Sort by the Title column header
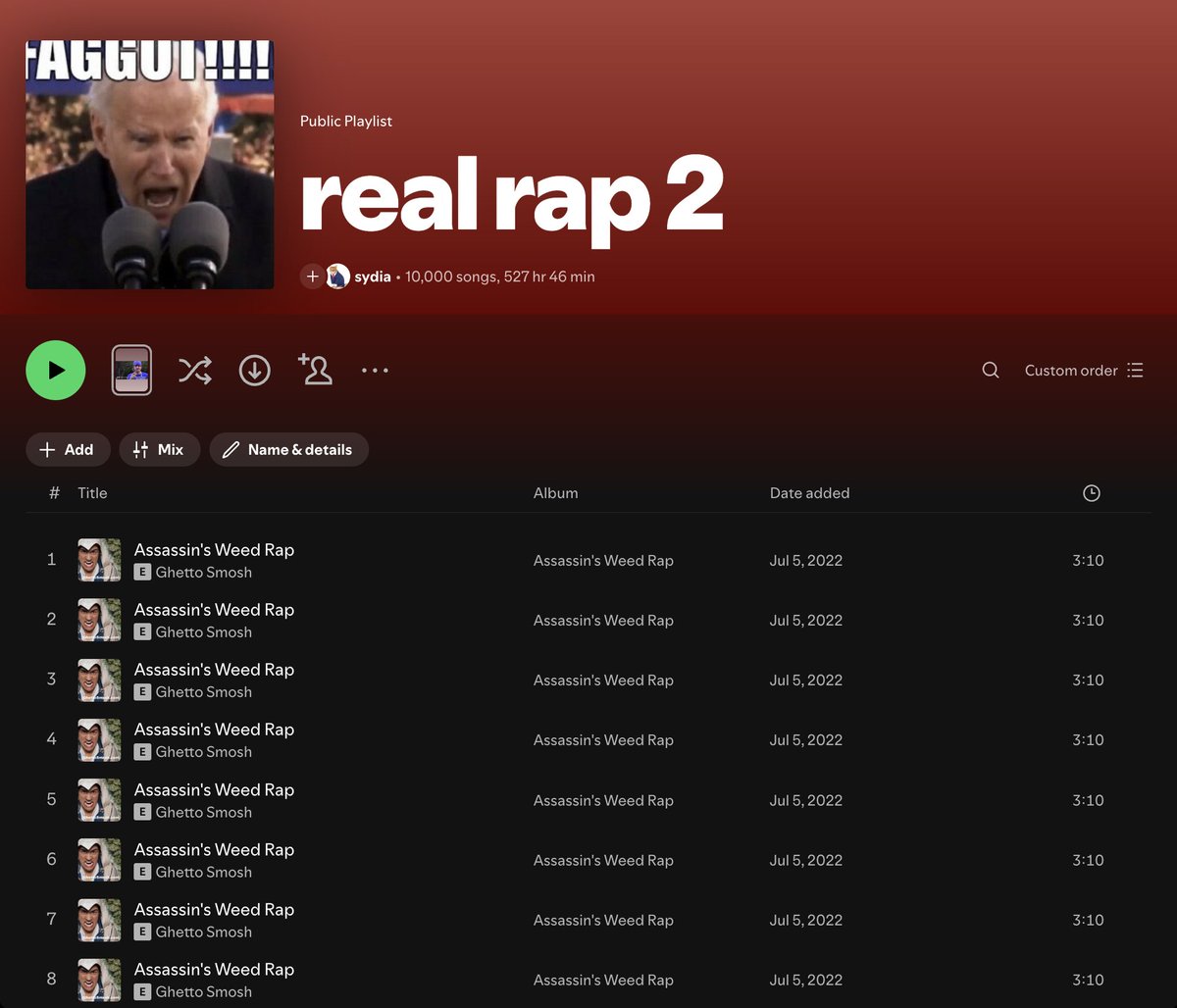 pyautogui.click(x=92, y=493)
